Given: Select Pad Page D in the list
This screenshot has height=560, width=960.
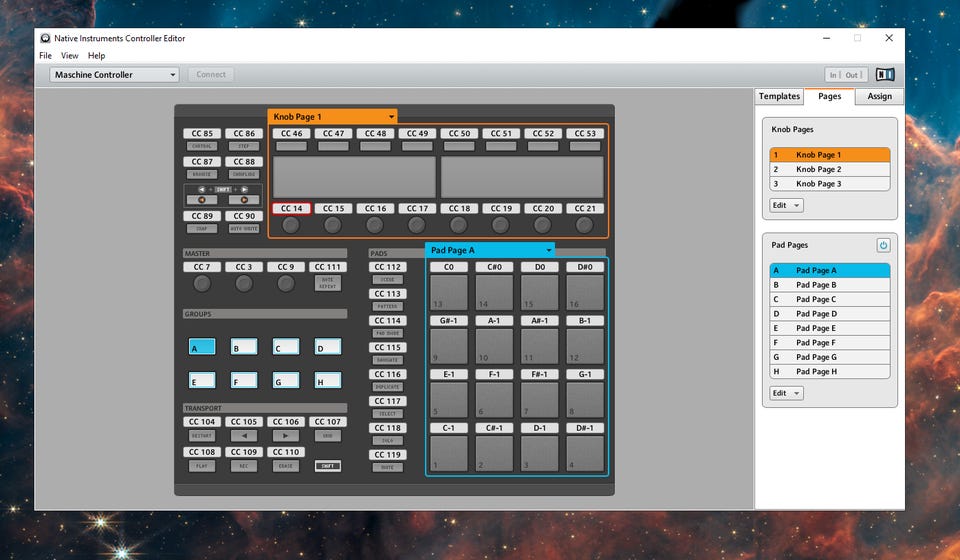Looking at the screenshot, I should [829, 313].
